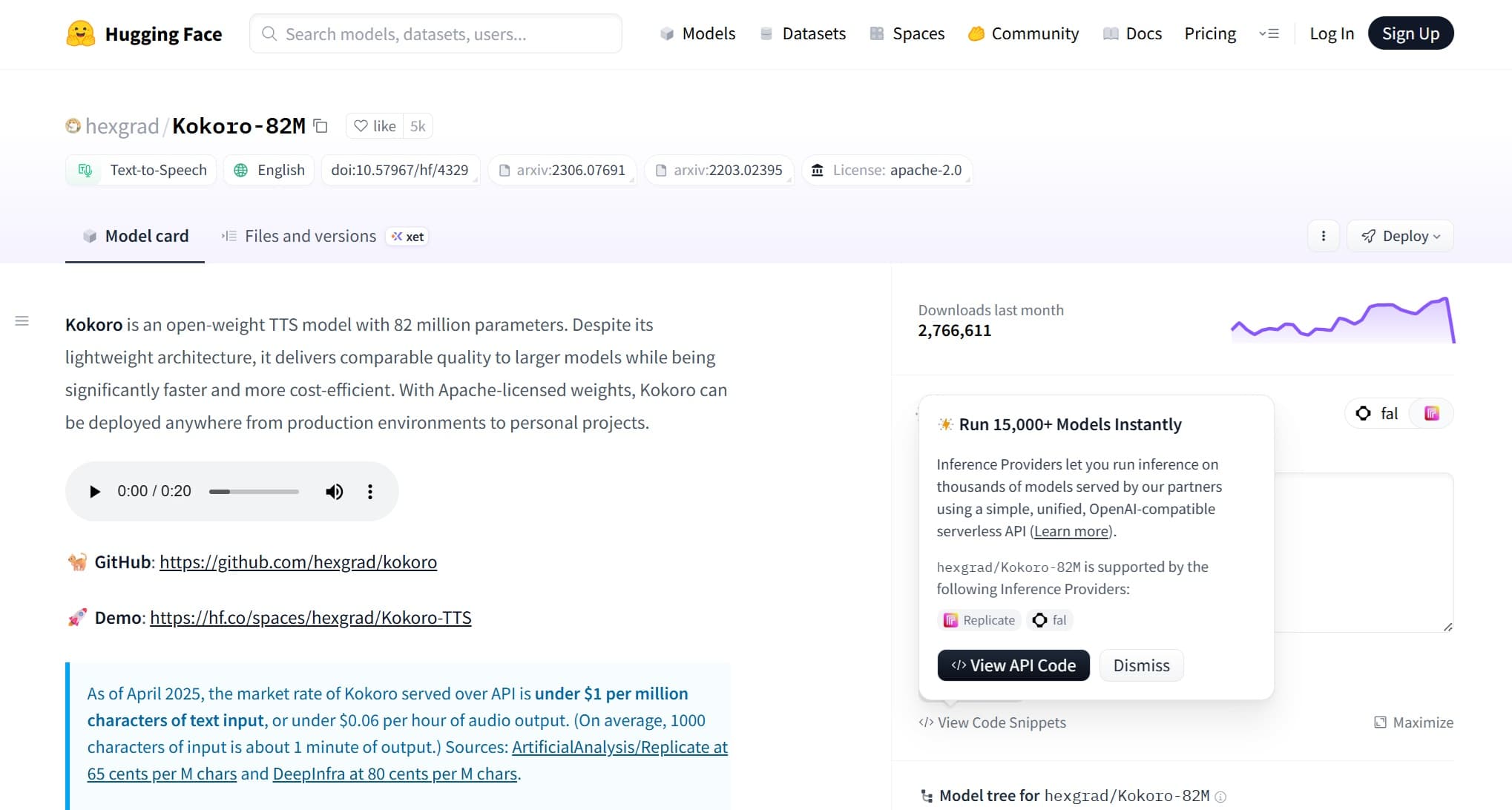Toggle like on the Kokoro-82M model
The height and width of the screenshot is (810, 1512).
coord(375,126)
